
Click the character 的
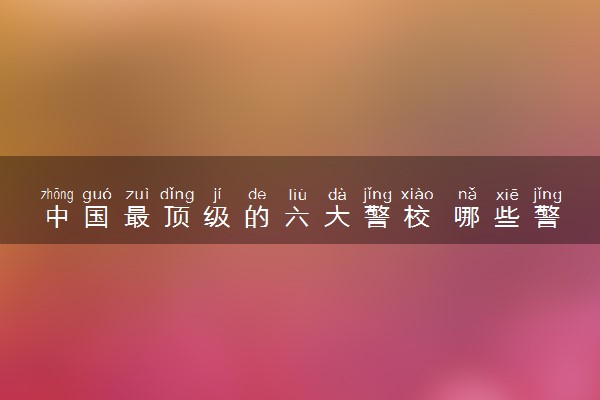click(257, 217)
